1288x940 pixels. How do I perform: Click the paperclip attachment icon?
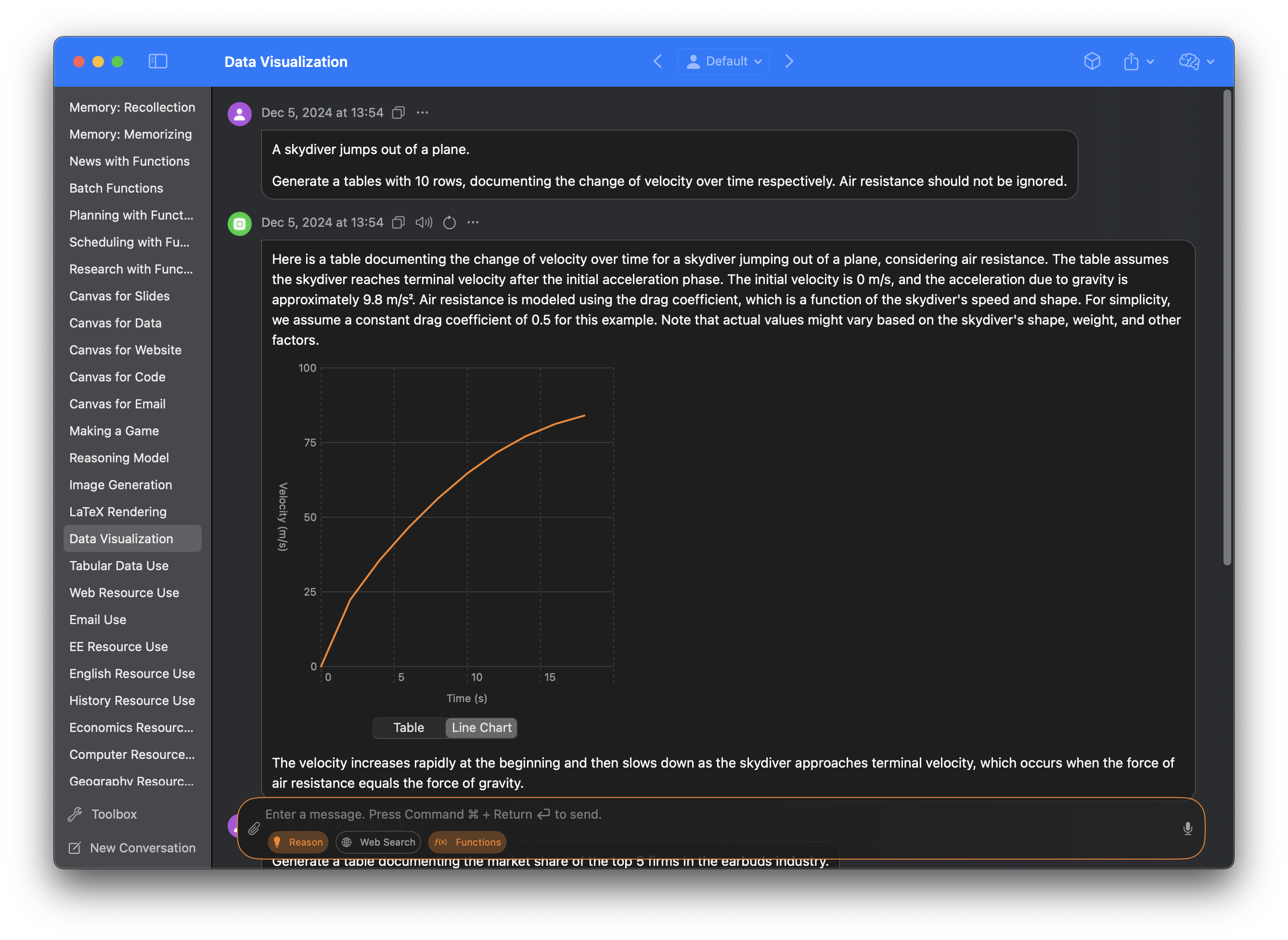[254, 828]
